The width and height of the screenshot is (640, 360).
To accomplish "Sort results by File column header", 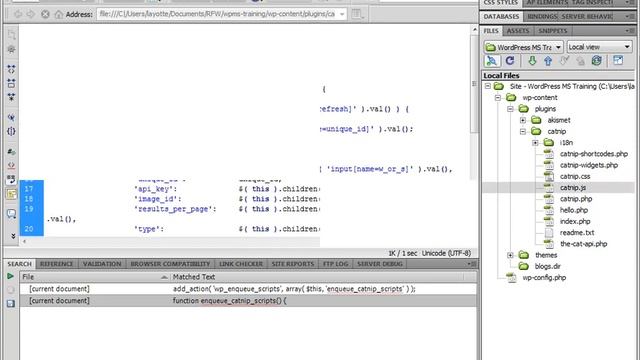I will point(95,277).
